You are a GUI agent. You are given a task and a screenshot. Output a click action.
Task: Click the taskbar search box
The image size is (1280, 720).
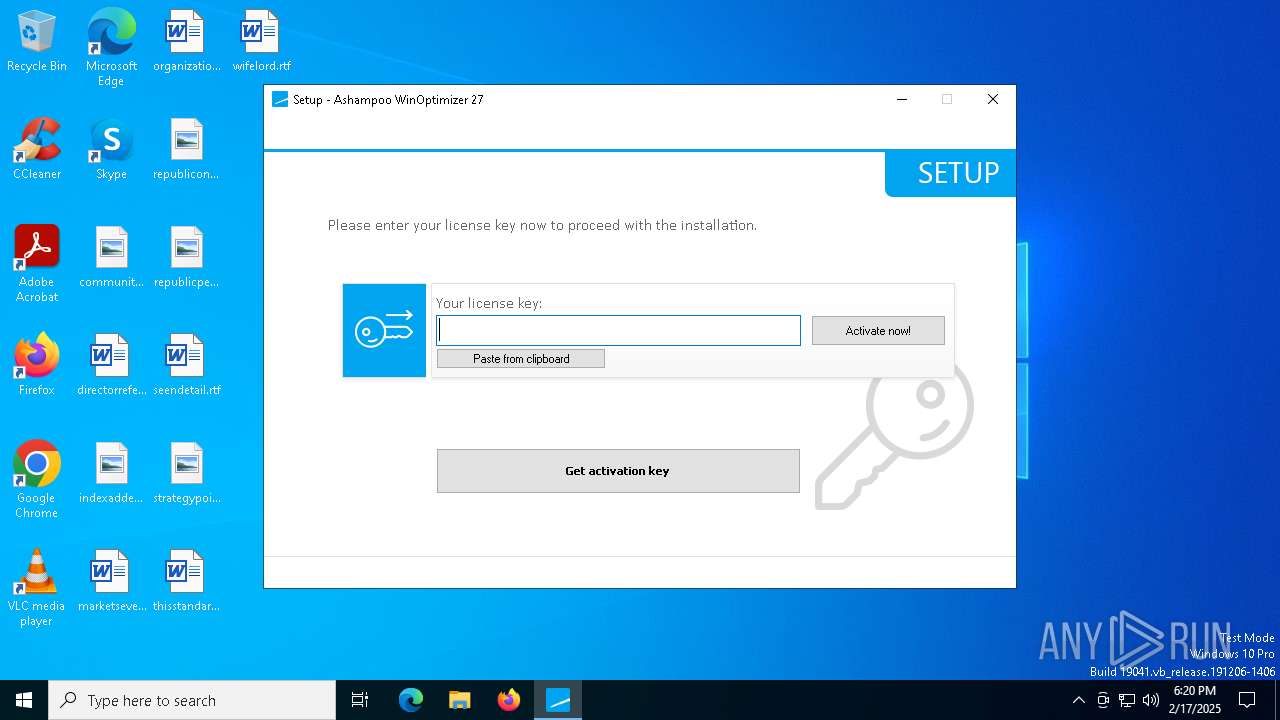192,700
